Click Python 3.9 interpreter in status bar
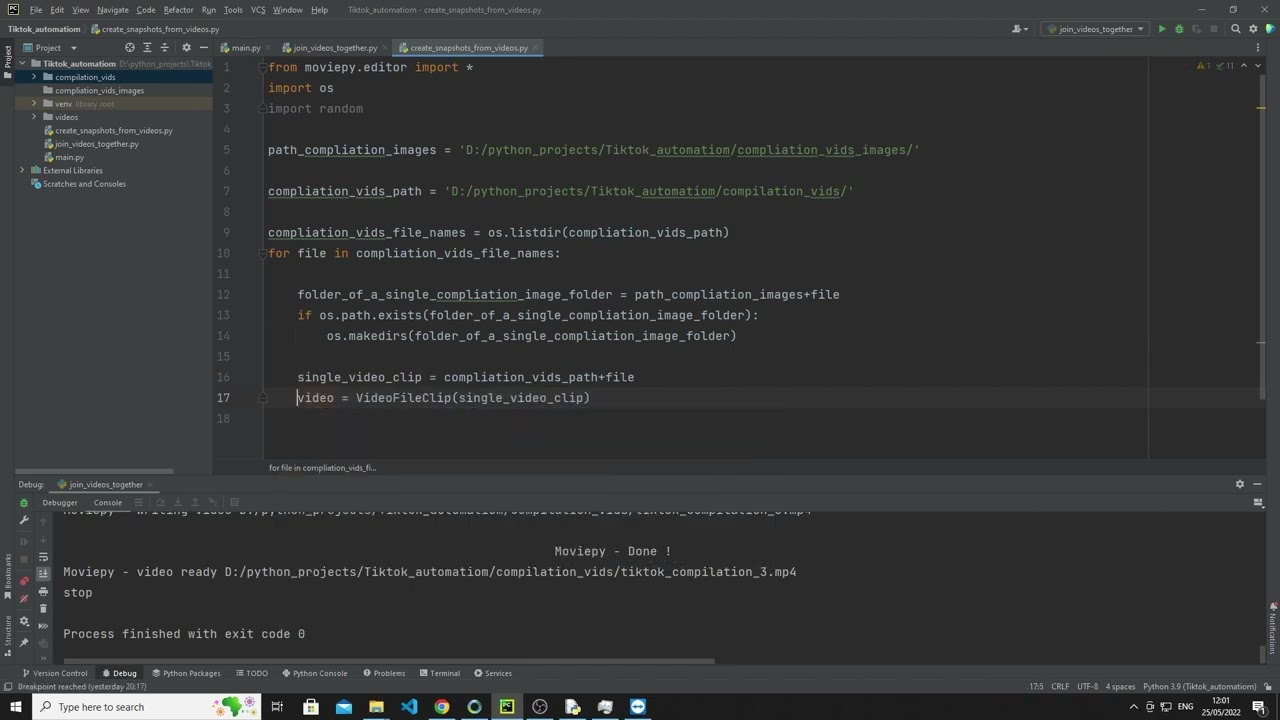 tap(1199, 687)
